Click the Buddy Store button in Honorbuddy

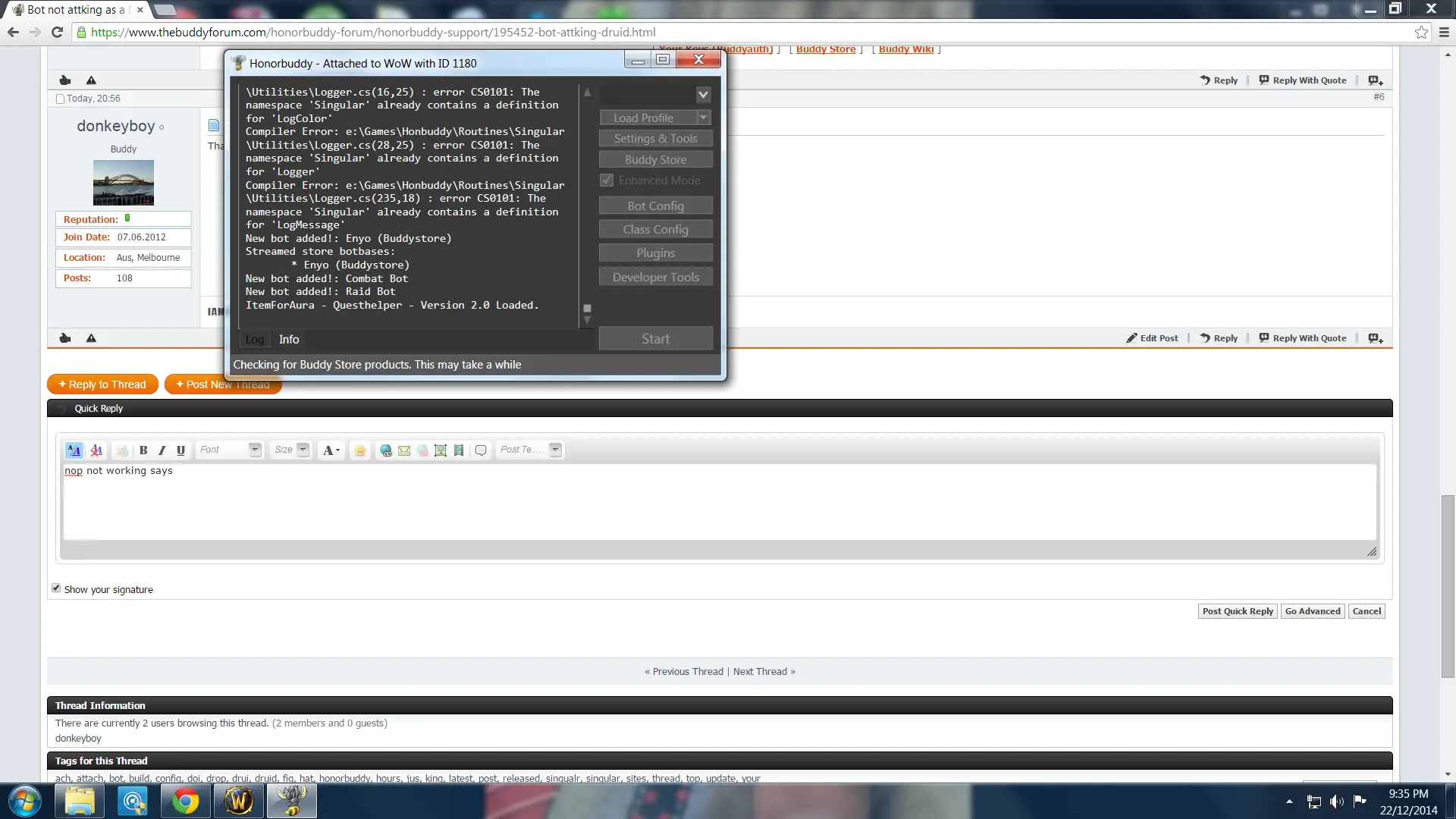point(656,160)
